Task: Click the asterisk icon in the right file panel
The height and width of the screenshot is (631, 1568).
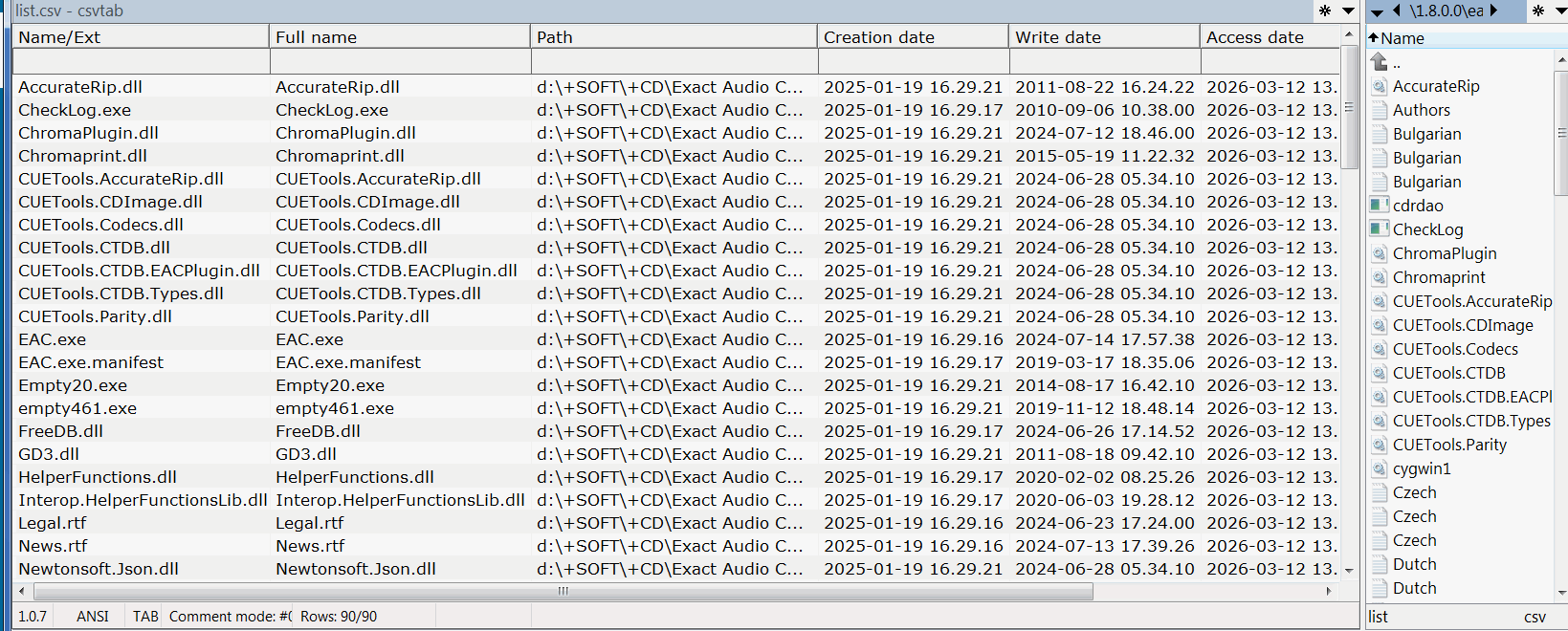Action: pos(1538,11)
